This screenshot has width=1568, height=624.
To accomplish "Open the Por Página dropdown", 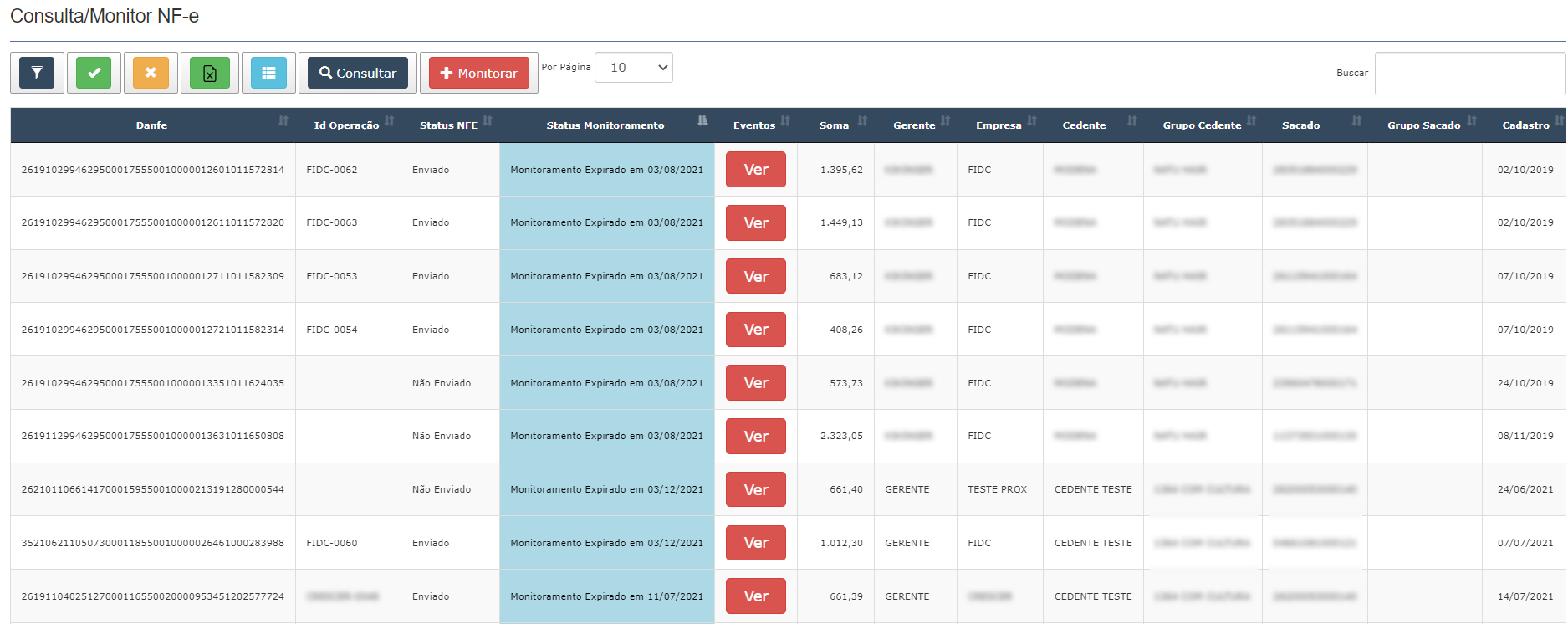I will [x=633, y=68].
